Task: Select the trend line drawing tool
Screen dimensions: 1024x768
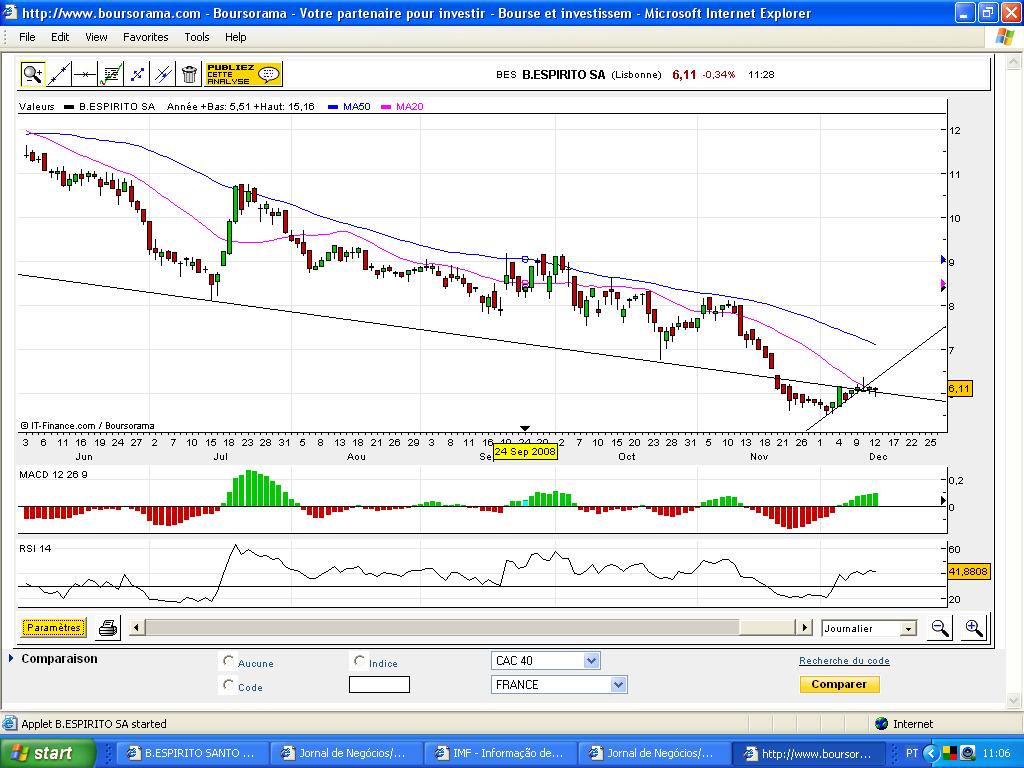Action: [59, 74]
